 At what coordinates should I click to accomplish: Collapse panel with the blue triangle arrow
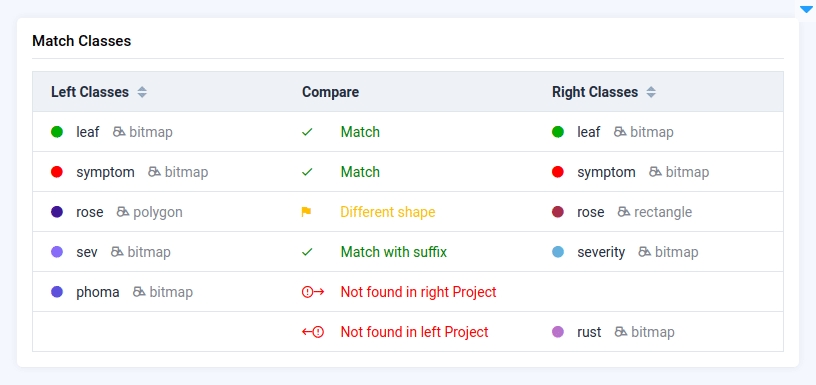806,9
